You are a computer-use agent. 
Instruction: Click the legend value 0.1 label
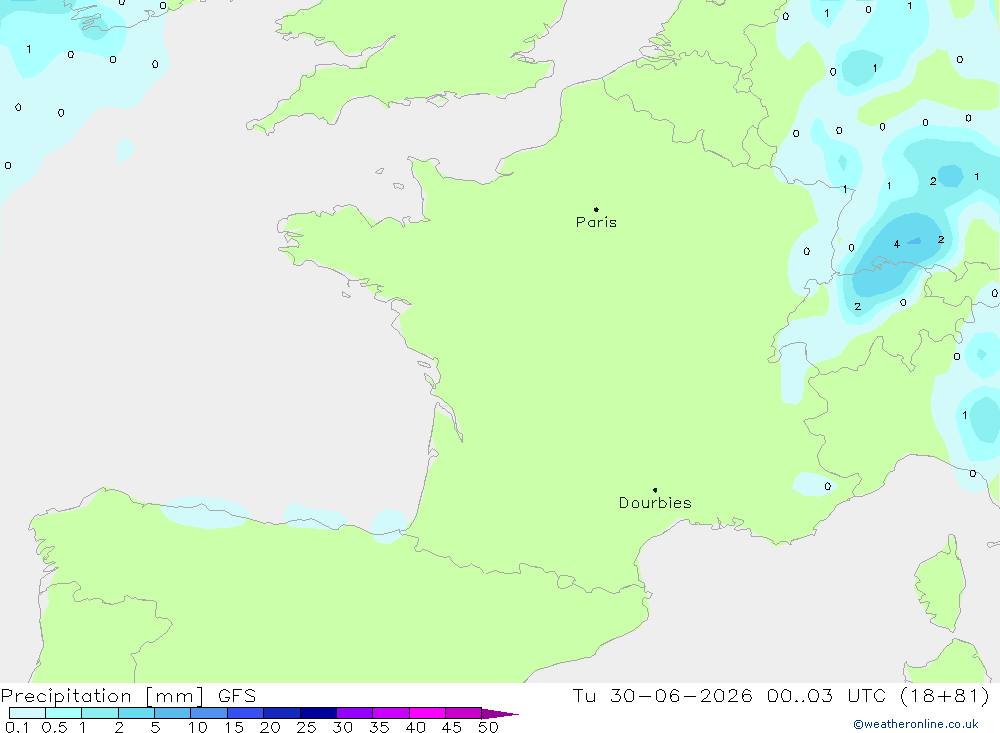point(17,727)
